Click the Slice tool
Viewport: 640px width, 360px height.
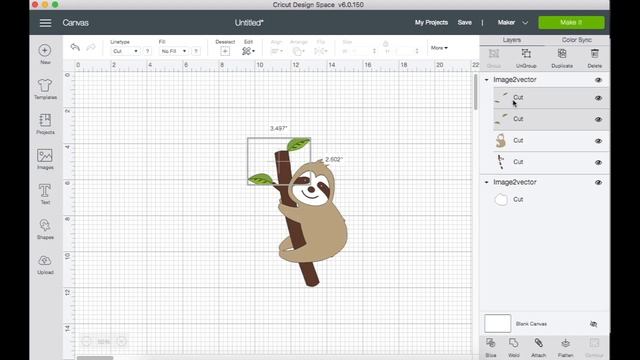[491, 348]
